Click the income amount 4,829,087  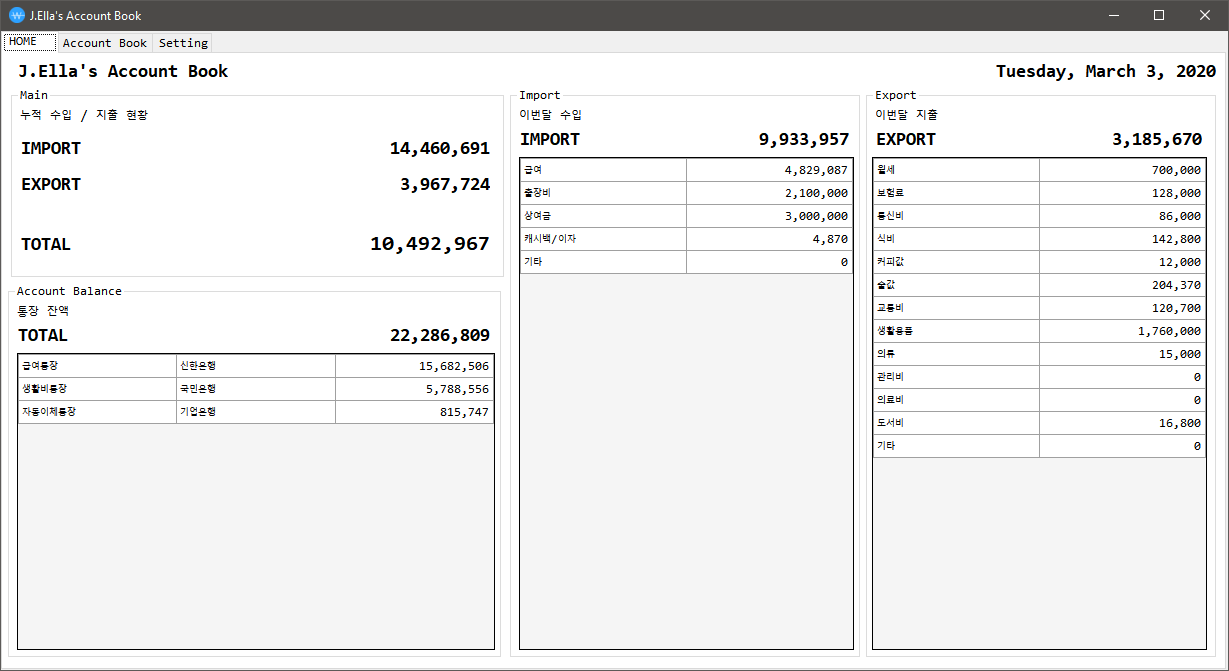[769, 170]
